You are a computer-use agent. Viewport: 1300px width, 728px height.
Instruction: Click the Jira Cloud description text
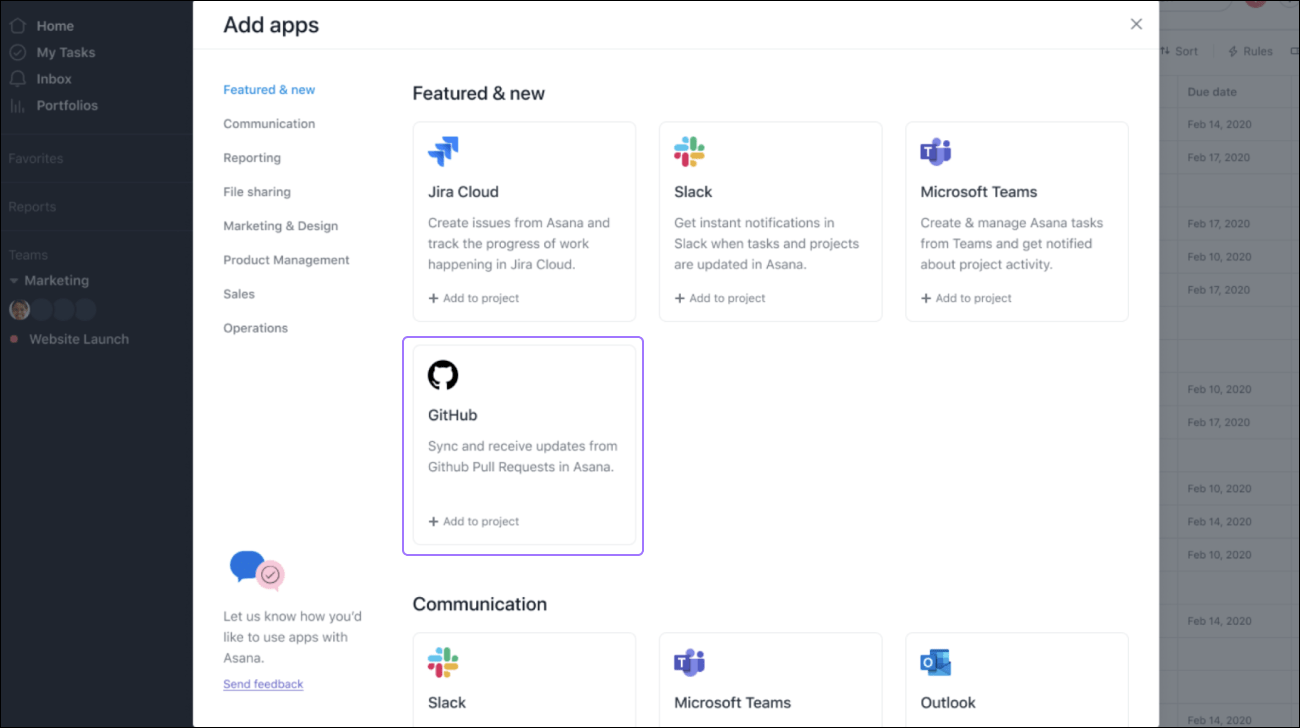519,243
